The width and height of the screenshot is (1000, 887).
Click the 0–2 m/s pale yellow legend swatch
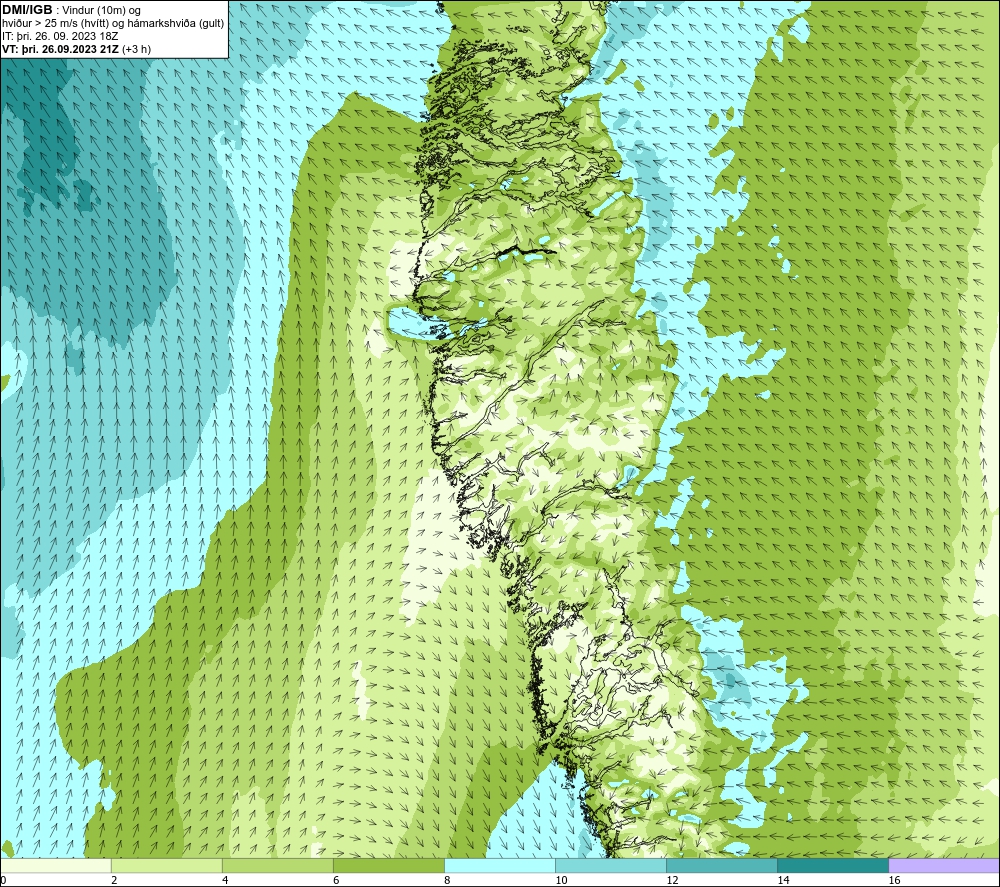[x=56, y=866]
